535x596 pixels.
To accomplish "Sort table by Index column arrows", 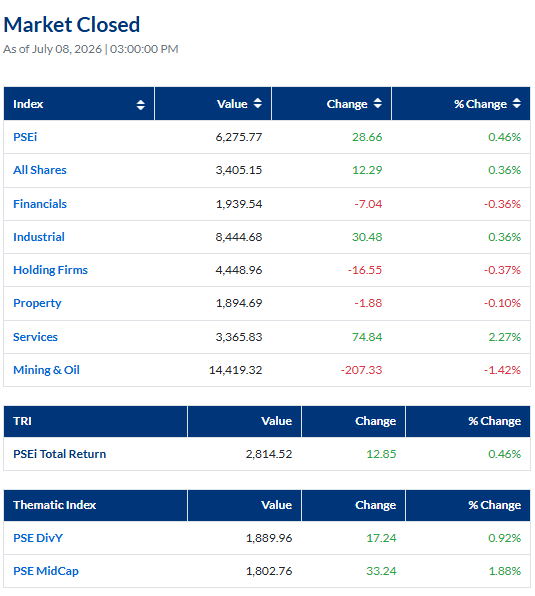I will pos(141,105).
